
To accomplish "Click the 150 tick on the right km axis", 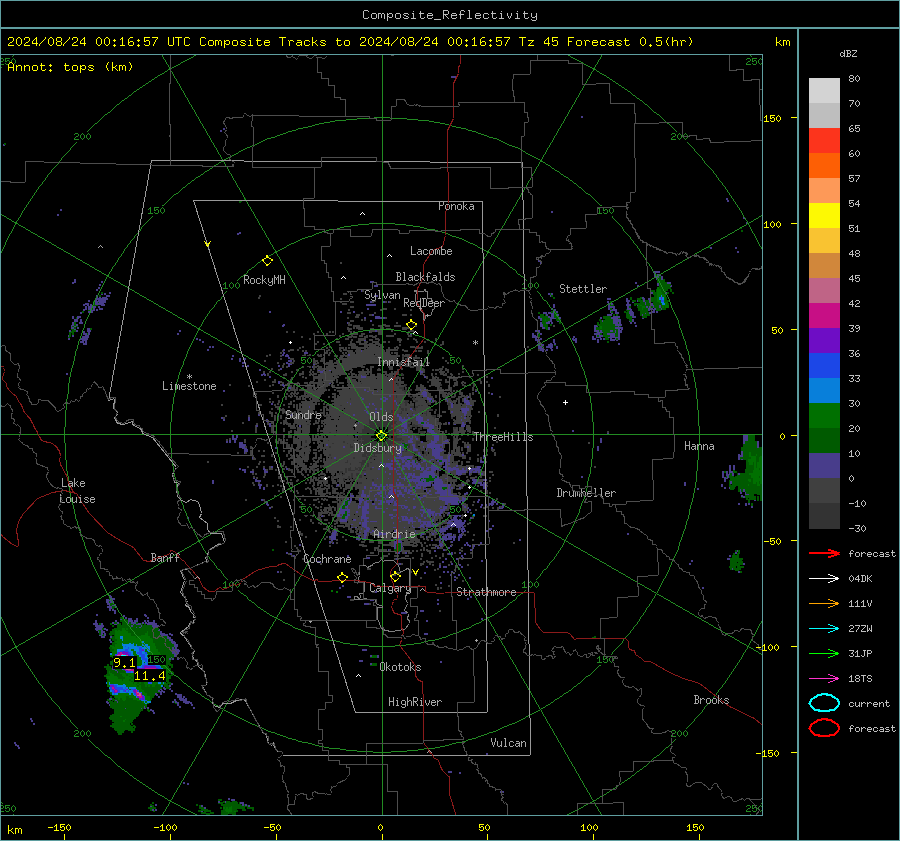I will [772, 118].
